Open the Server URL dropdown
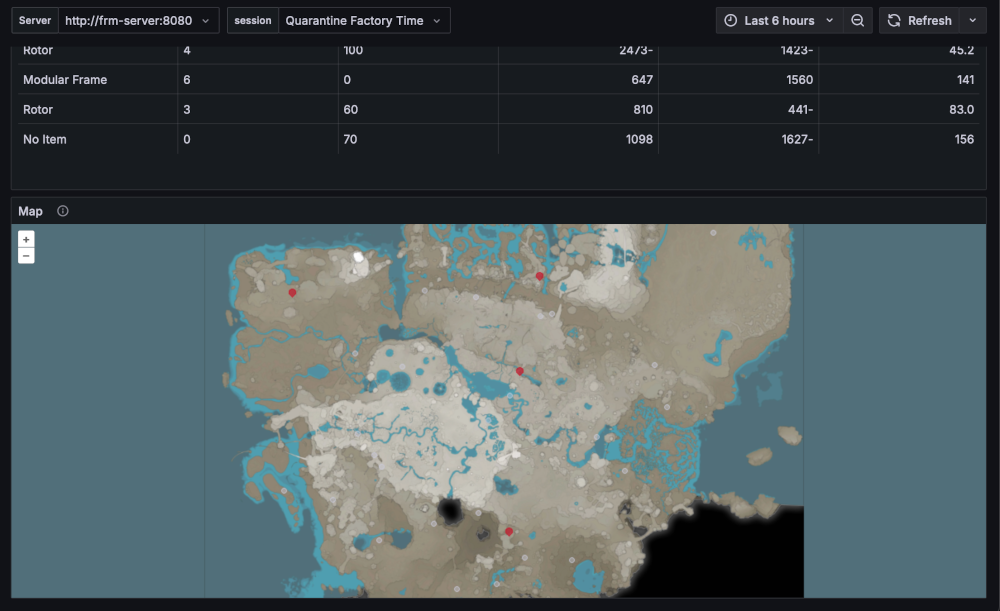Image resolution: width=1000 pixels, height=611 pixels. [138, 20]
